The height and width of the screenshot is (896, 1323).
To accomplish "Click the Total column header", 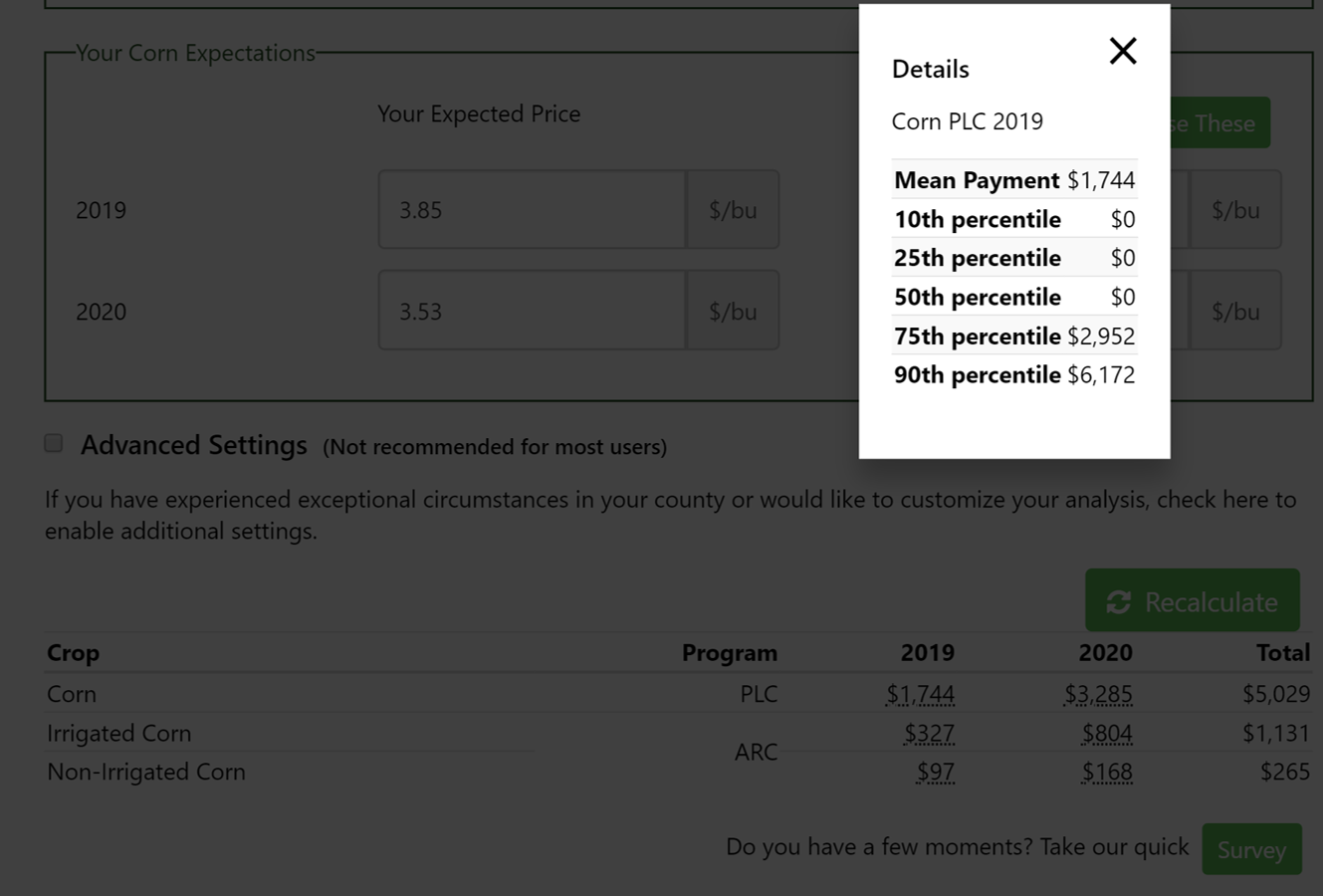I will point(1282,653).
